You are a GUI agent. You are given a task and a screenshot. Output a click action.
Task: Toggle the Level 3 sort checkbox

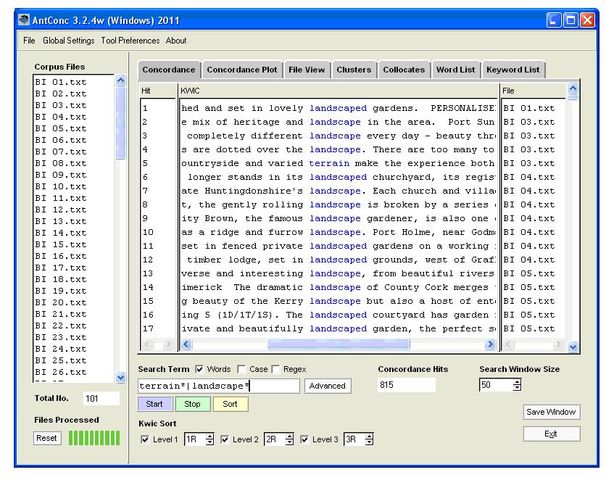(304, 439)
